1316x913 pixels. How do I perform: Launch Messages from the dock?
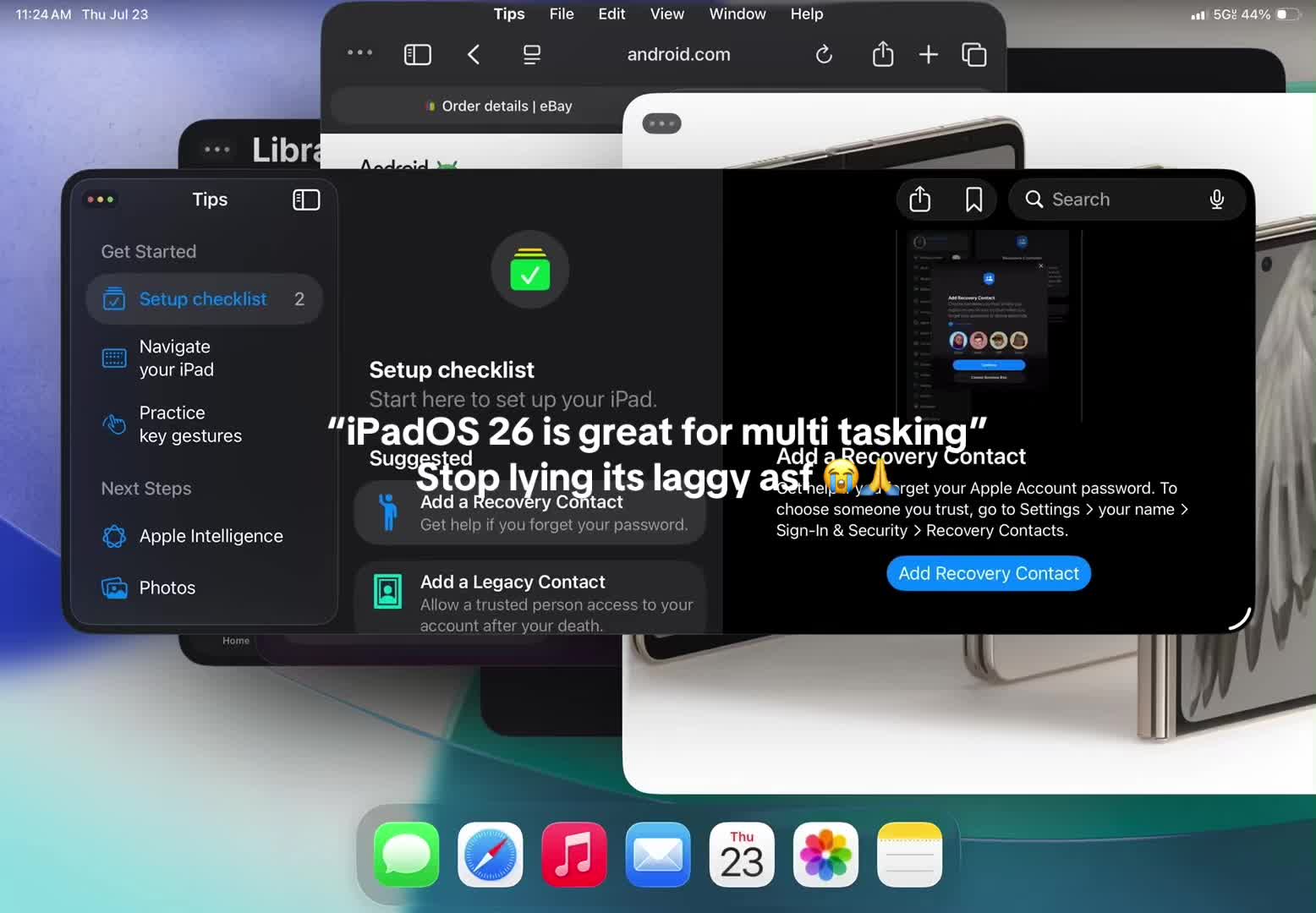coord(407,855)
